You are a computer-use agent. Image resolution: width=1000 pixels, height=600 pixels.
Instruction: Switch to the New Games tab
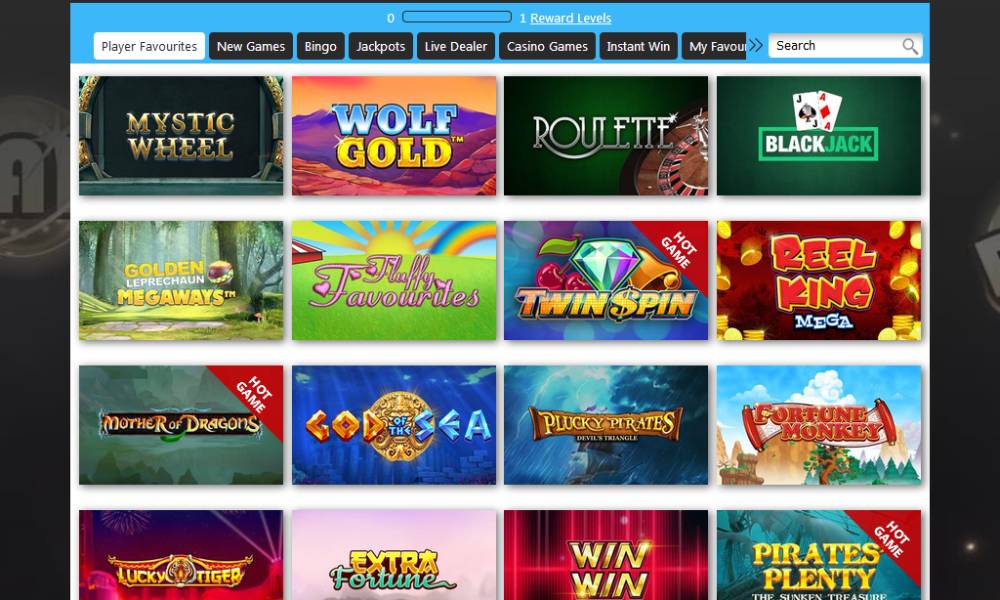(x=251, y=46)
